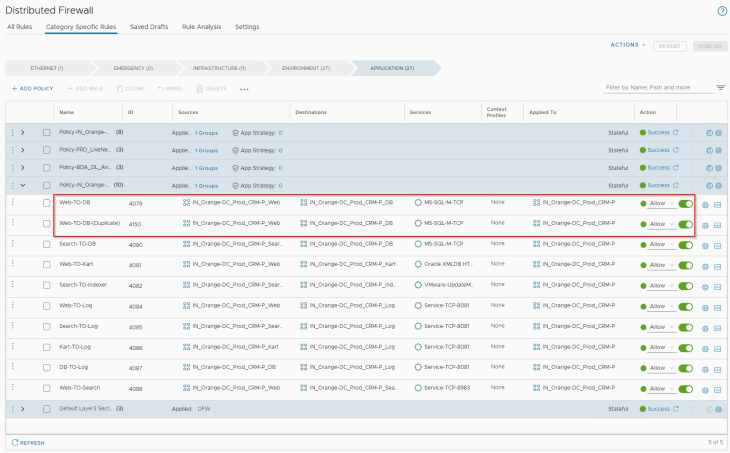Toggle off the Search-TO-Log rule
Image resolution: width=730 pixels, height=453 pixels.
click(685, 326)
